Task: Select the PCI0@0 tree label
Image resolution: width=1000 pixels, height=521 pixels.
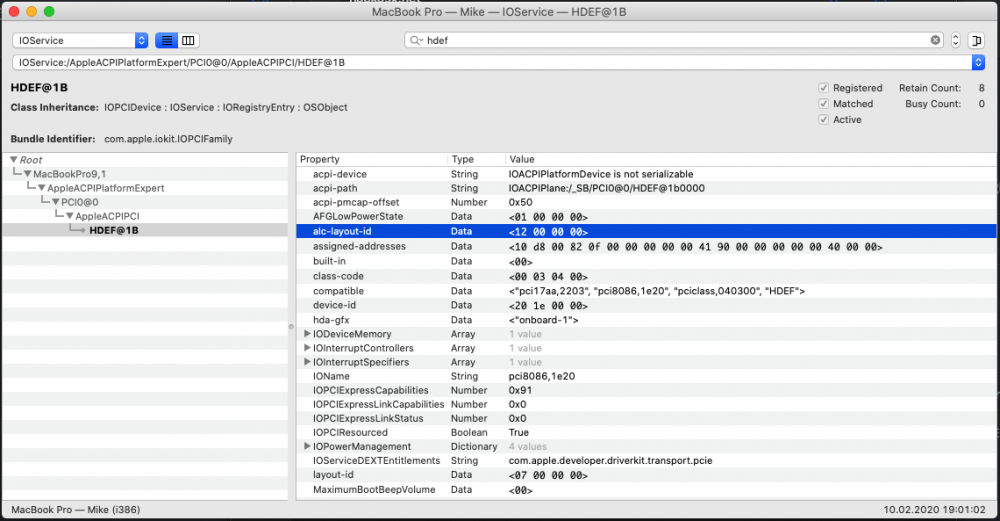Action: point(80,202)
